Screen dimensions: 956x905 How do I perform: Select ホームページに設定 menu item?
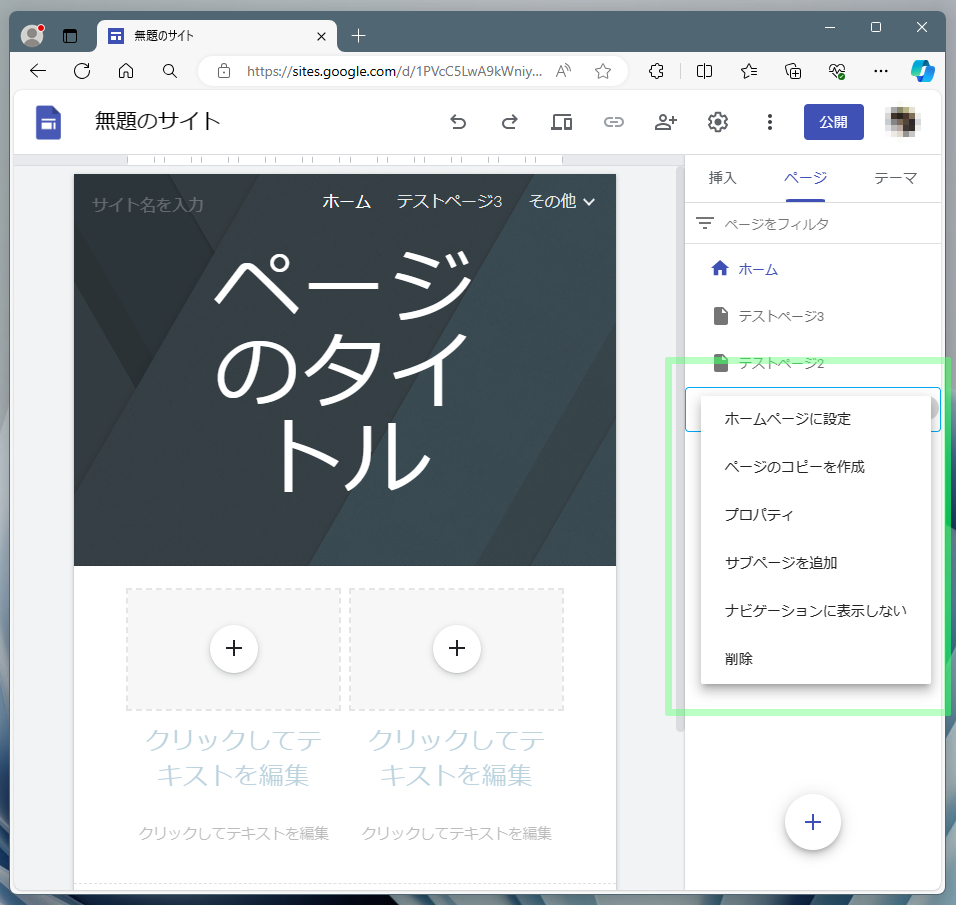click(x=816, y=419)
